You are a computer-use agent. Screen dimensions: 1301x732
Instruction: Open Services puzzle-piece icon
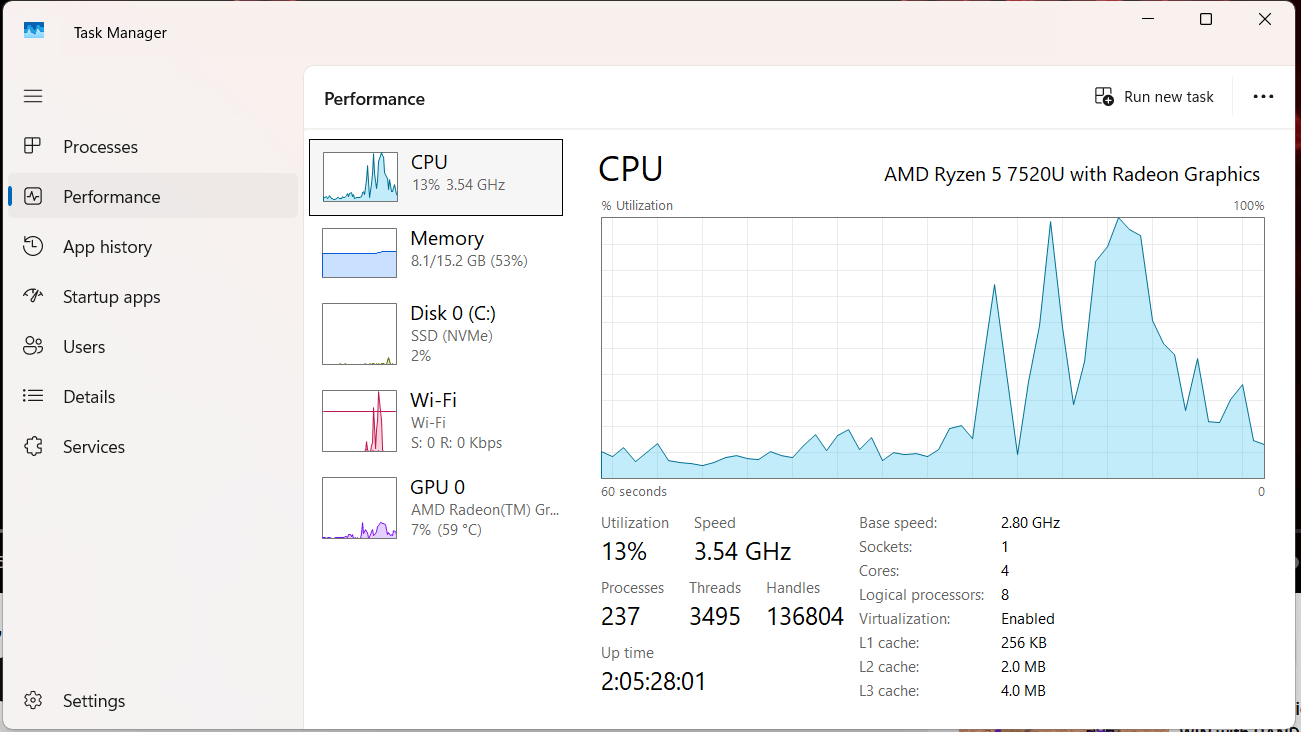[x=33, y=446]
